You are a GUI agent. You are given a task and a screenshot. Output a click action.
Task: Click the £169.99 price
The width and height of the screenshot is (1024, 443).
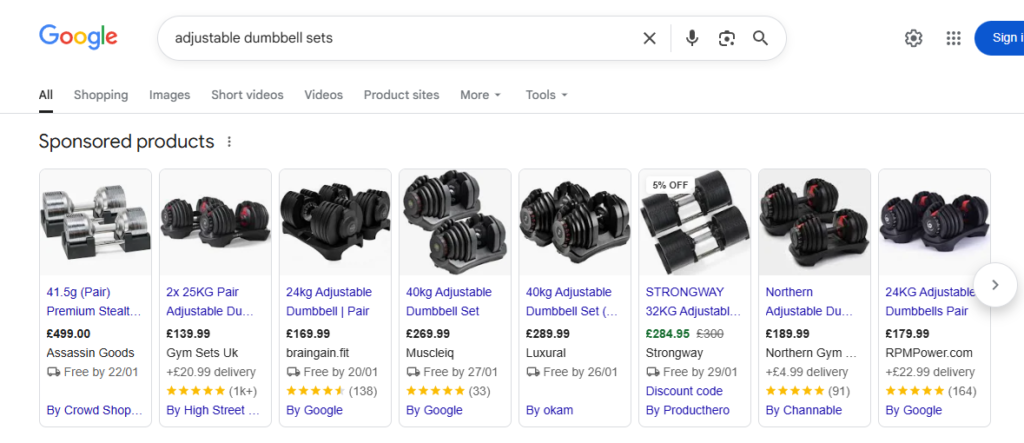click(308, 334)
